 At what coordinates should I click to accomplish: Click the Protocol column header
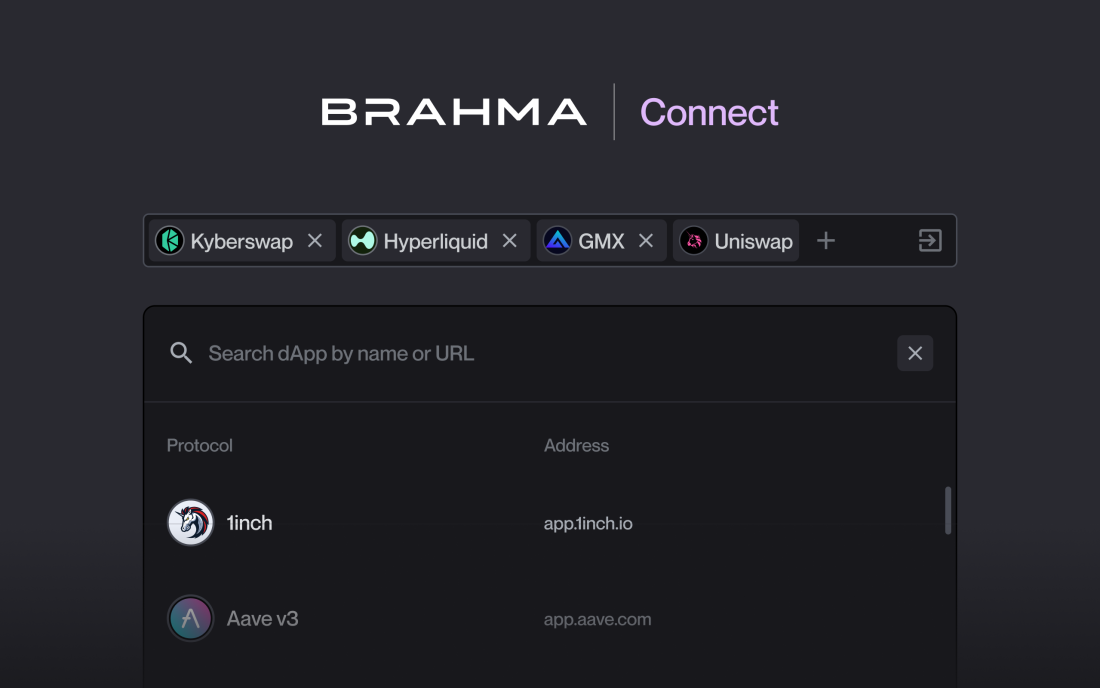(199, 445)
